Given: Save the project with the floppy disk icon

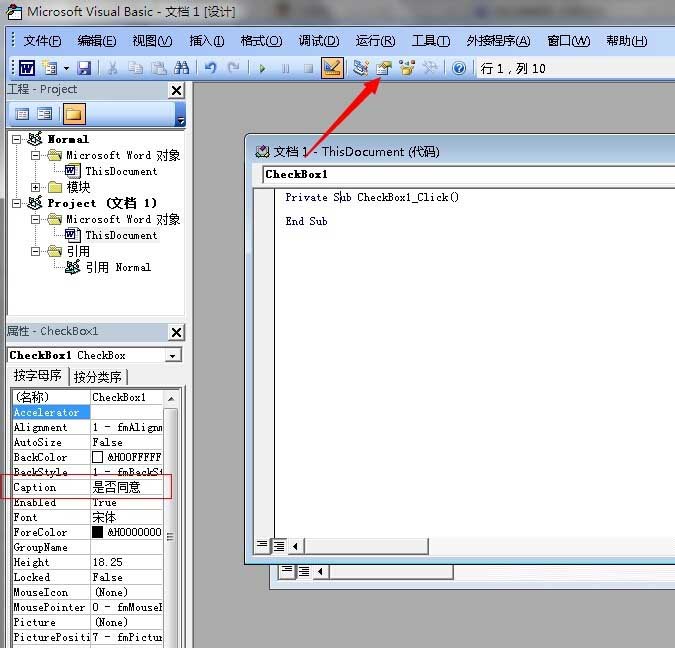Looking at the screenshot, I should tap(84, 68).
